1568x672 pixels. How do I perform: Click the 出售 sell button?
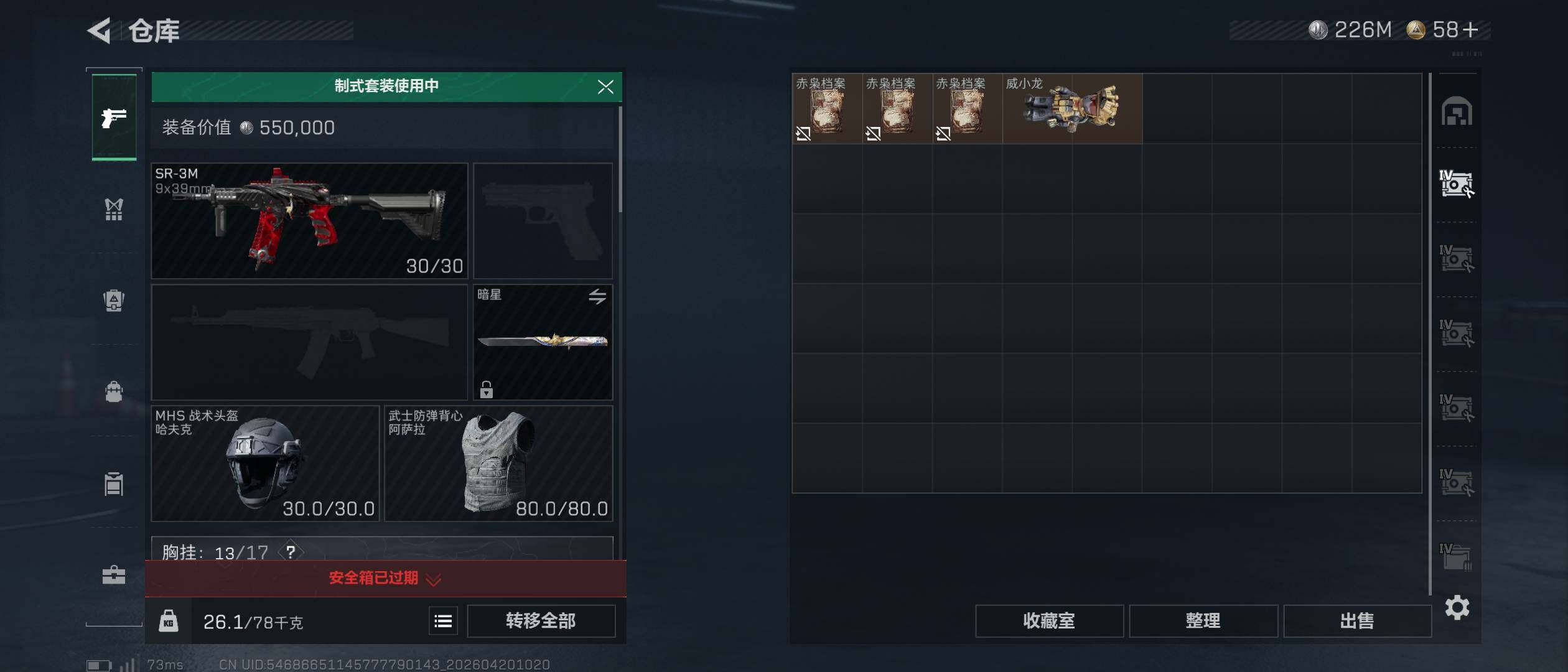click(x=1357, y=621)
